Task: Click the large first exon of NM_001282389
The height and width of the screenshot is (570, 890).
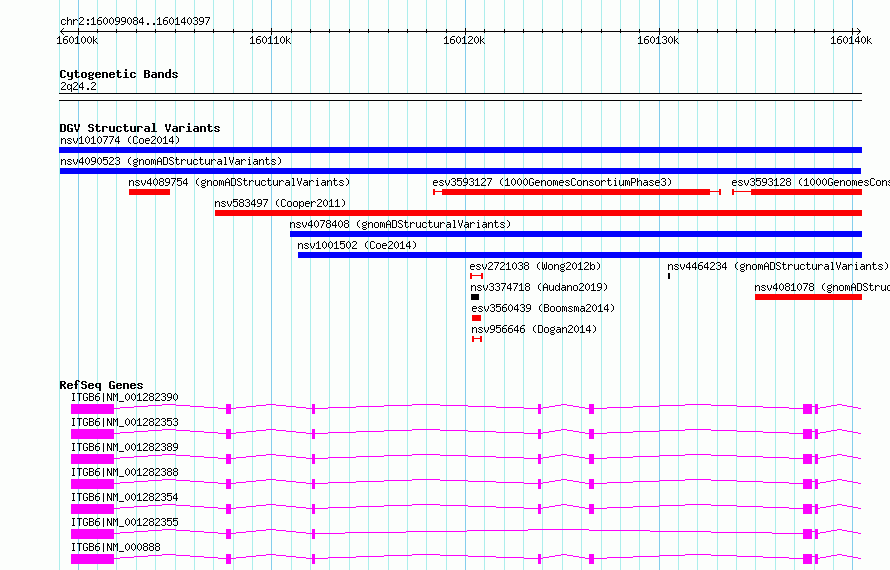Action: tap(93, 459)
